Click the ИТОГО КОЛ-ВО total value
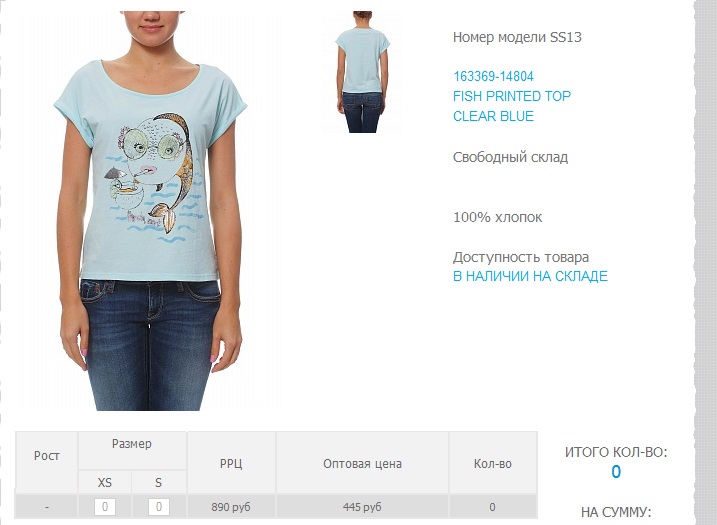This screenshot has height=525, width=717. 616,471
